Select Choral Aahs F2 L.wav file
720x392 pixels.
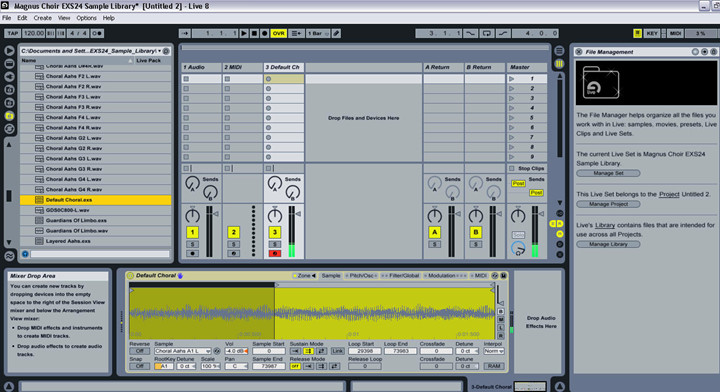pyautogui.click(x=96, y=76)
